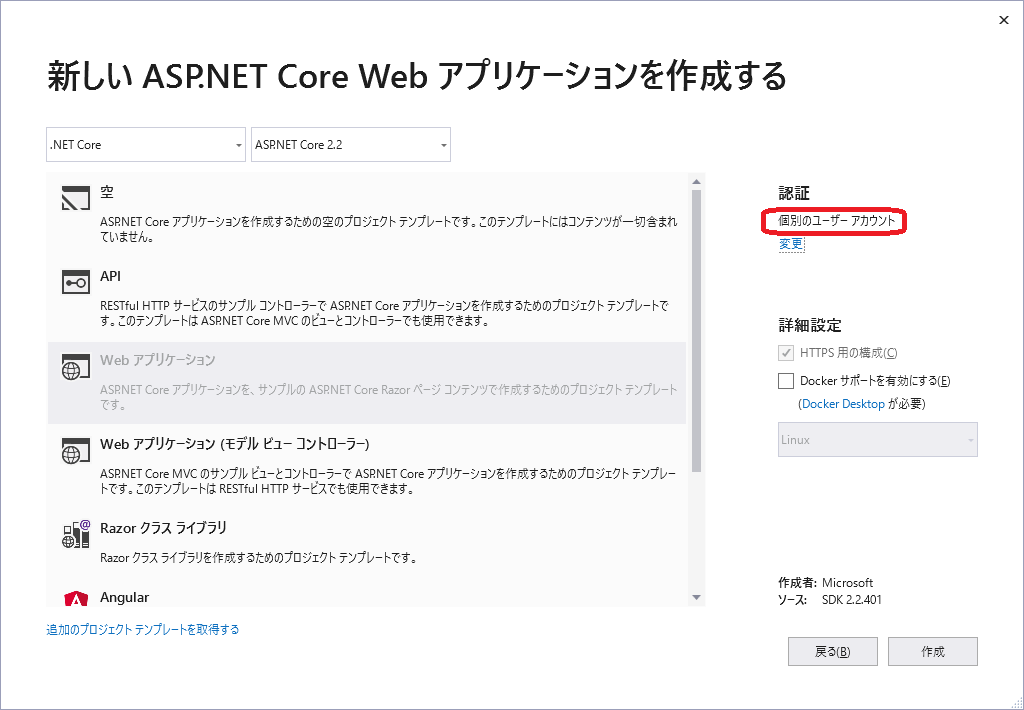This screenshot has height=710, width=1024.
Task: Click the template list scroll-up arrow
Action: click(x=696, y=182)
